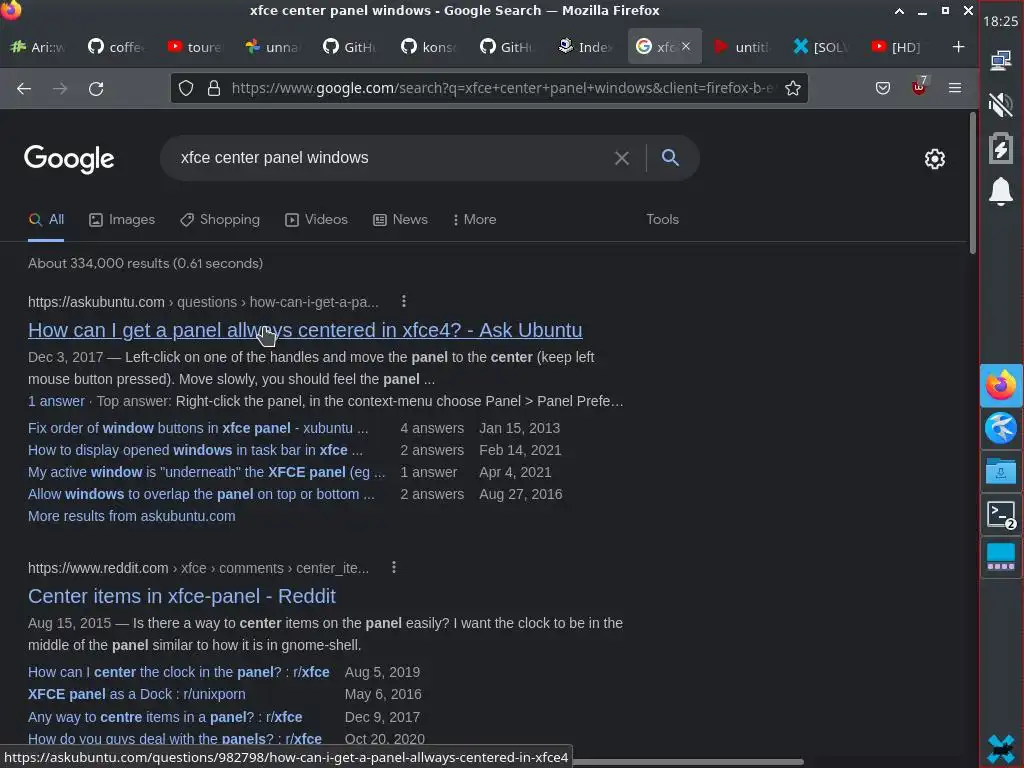1024x768 pixels.
Task: Select the Shopping search filter
Action: tap(220, 219)
